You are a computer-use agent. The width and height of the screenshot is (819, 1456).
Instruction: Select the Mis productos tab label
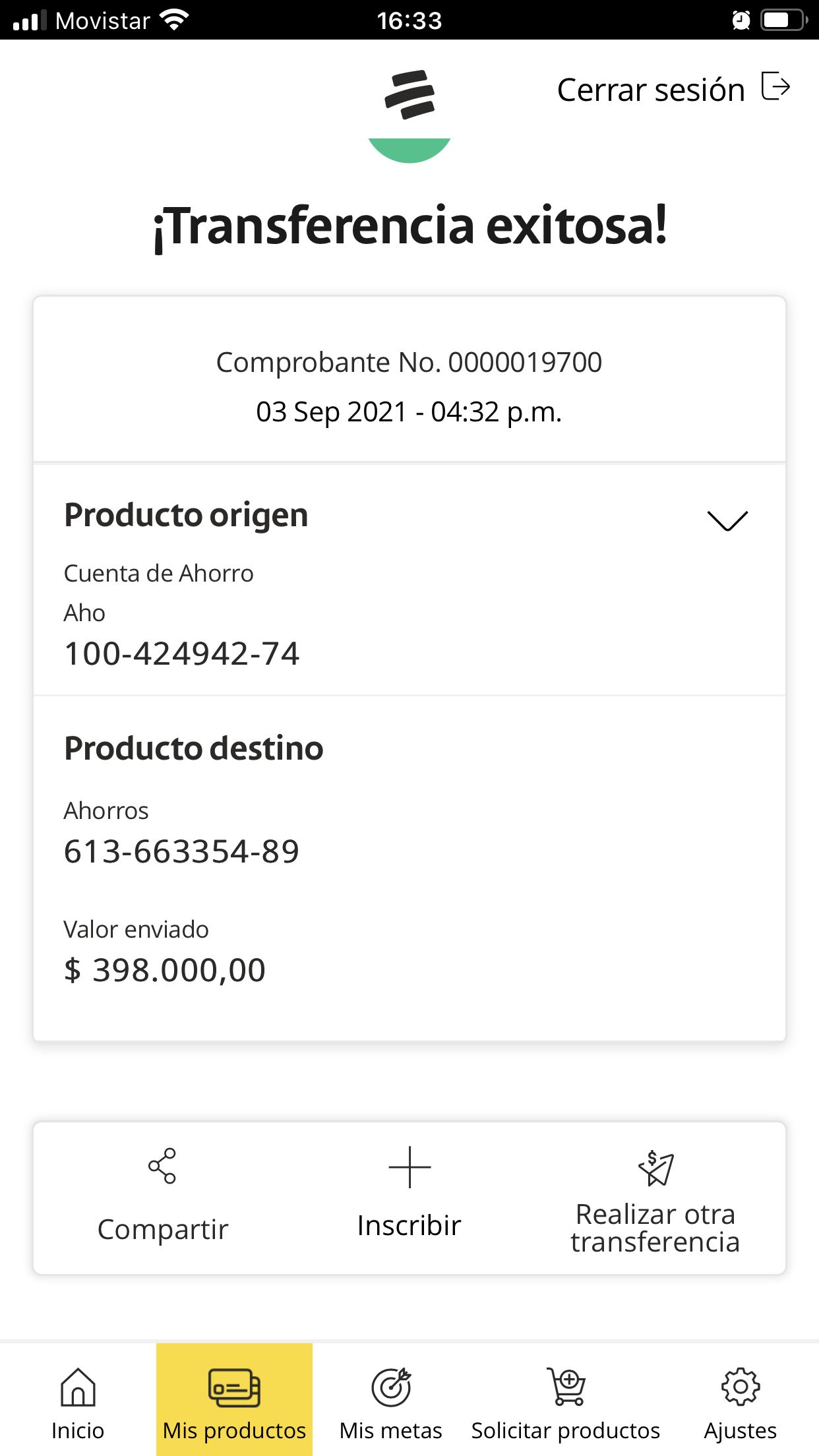(x=234, y=1431)
